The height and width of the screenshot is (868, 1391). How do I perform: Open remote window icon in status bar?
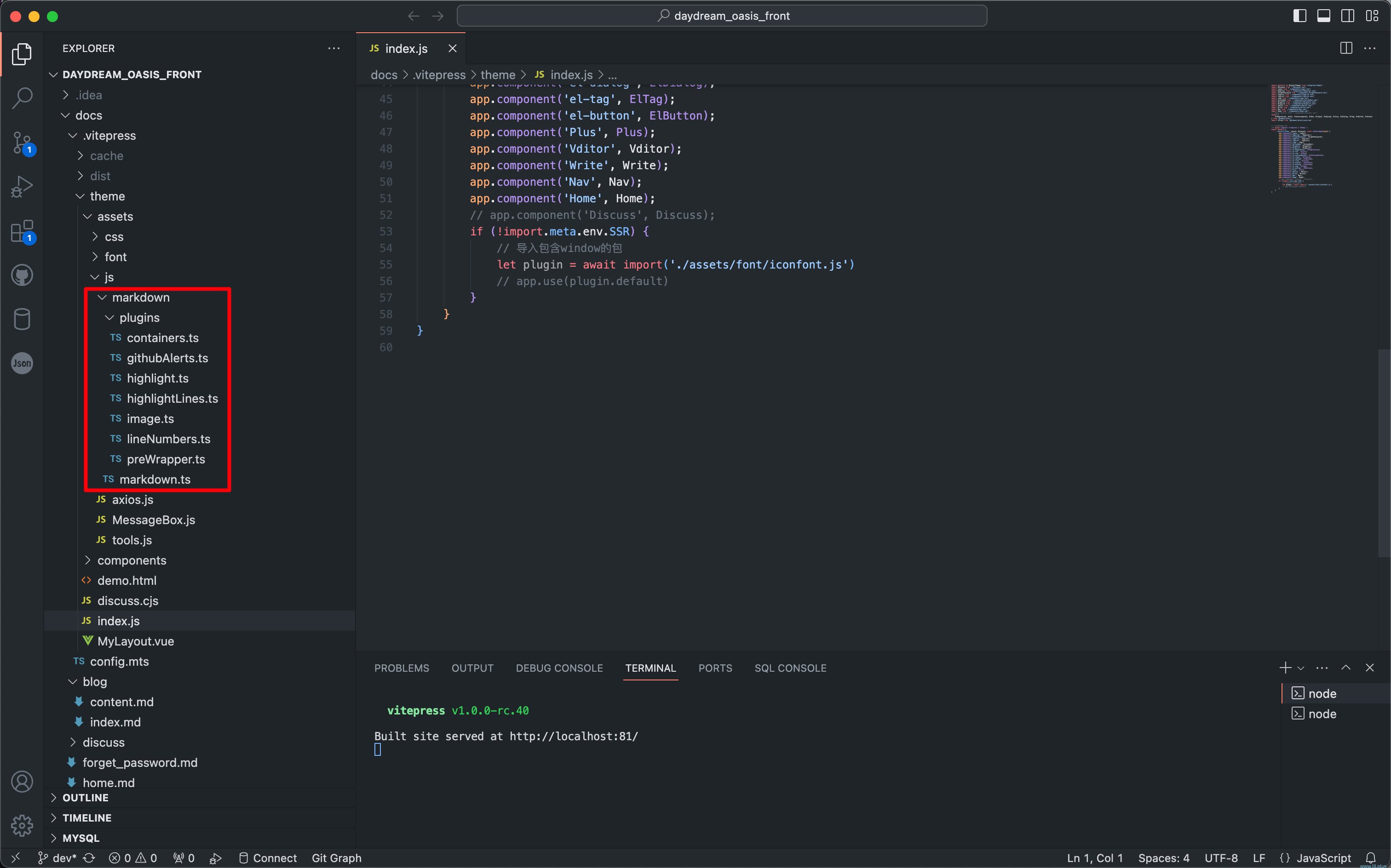(16, 858)
